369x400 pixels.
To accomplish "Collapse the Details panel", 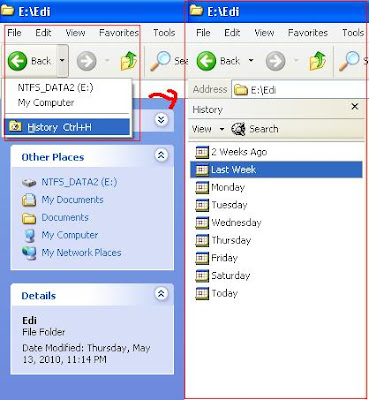I will point(161,294).
